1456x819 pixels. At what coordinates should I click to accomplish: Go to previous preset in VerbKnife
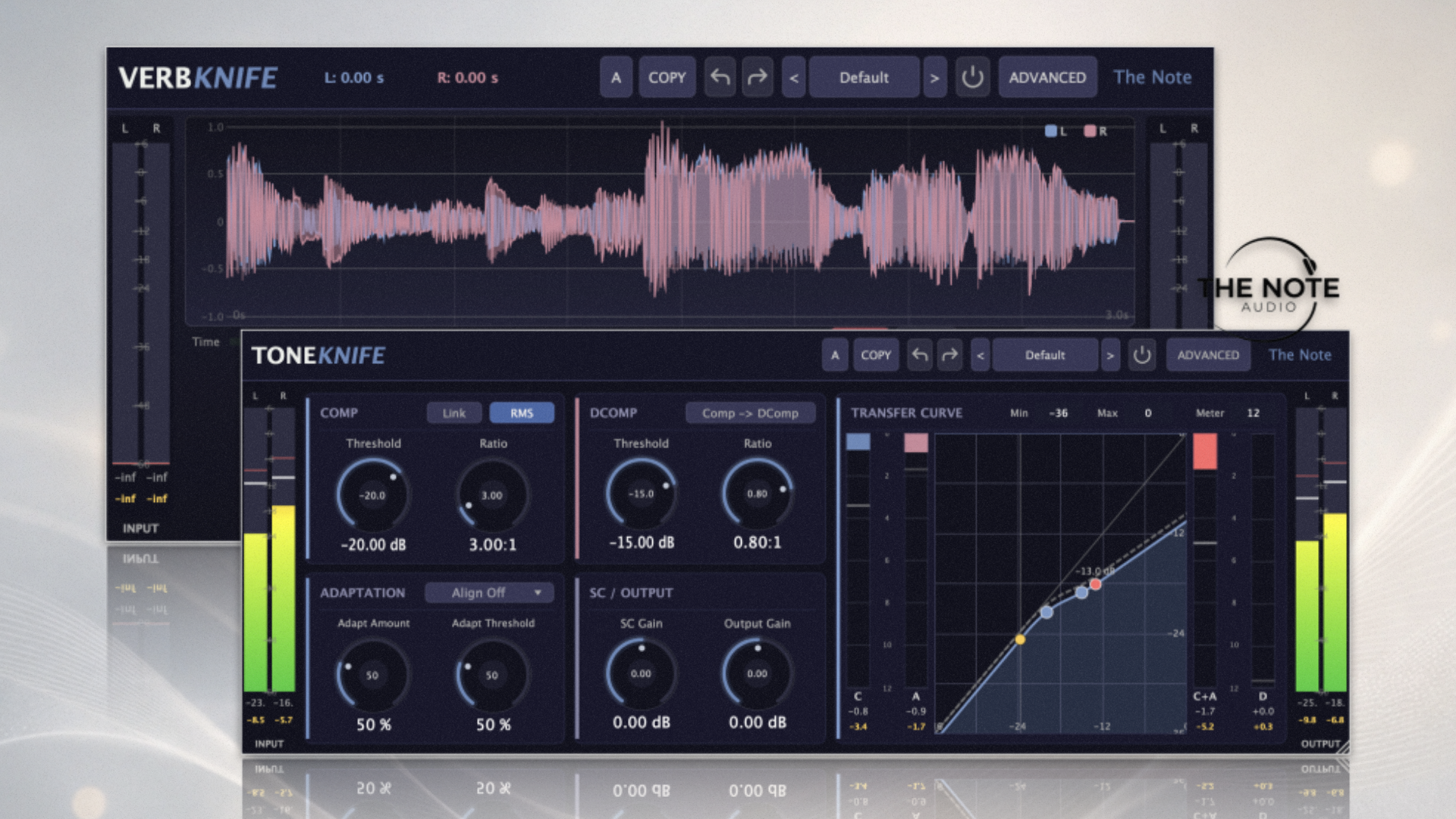[794, 77]
